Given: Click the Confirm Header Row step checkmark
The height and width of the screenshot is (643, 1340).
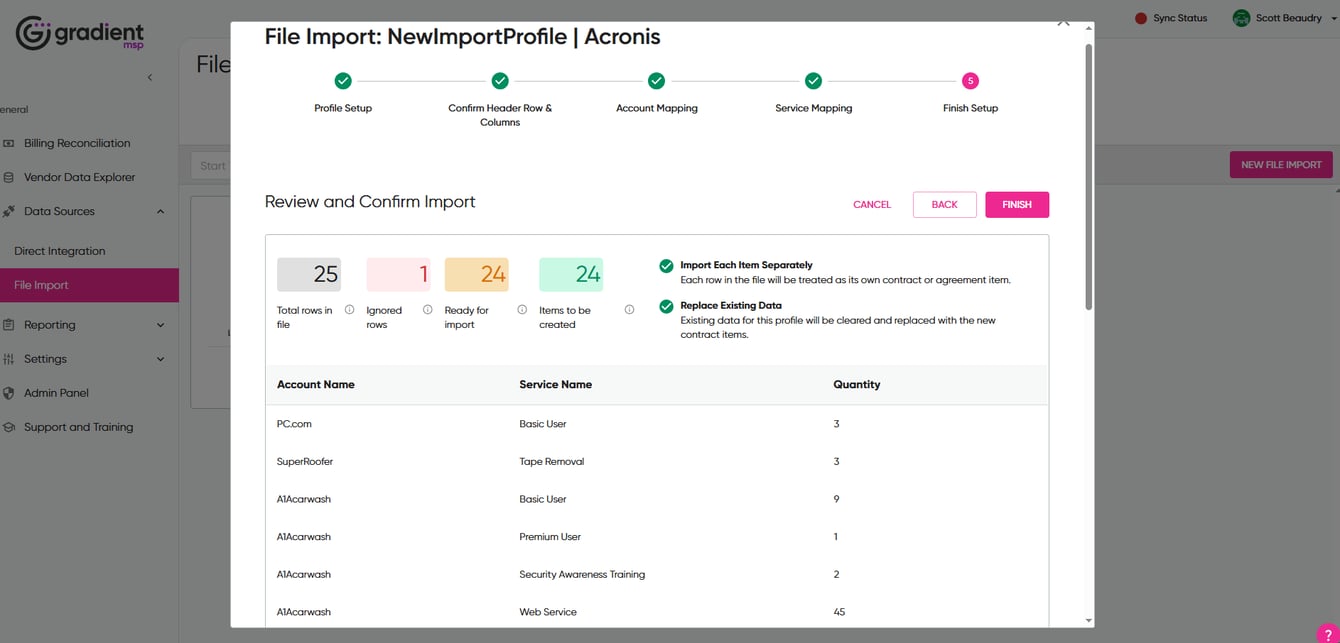Looking at the screenshot, I should [500, 81].
